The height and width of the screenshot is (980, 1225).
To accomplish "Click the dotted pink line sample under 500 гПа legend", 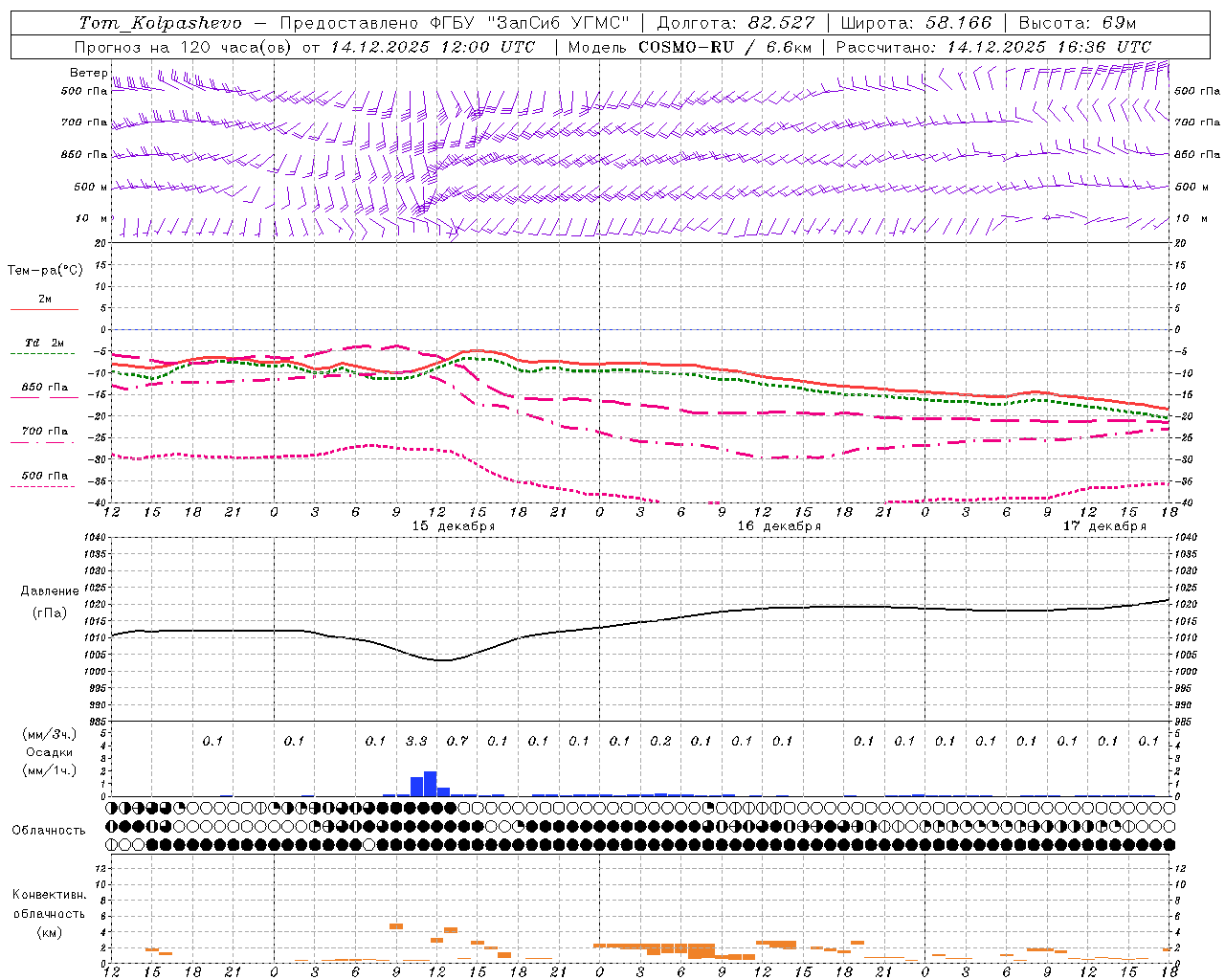I will (x=42, y=486).
